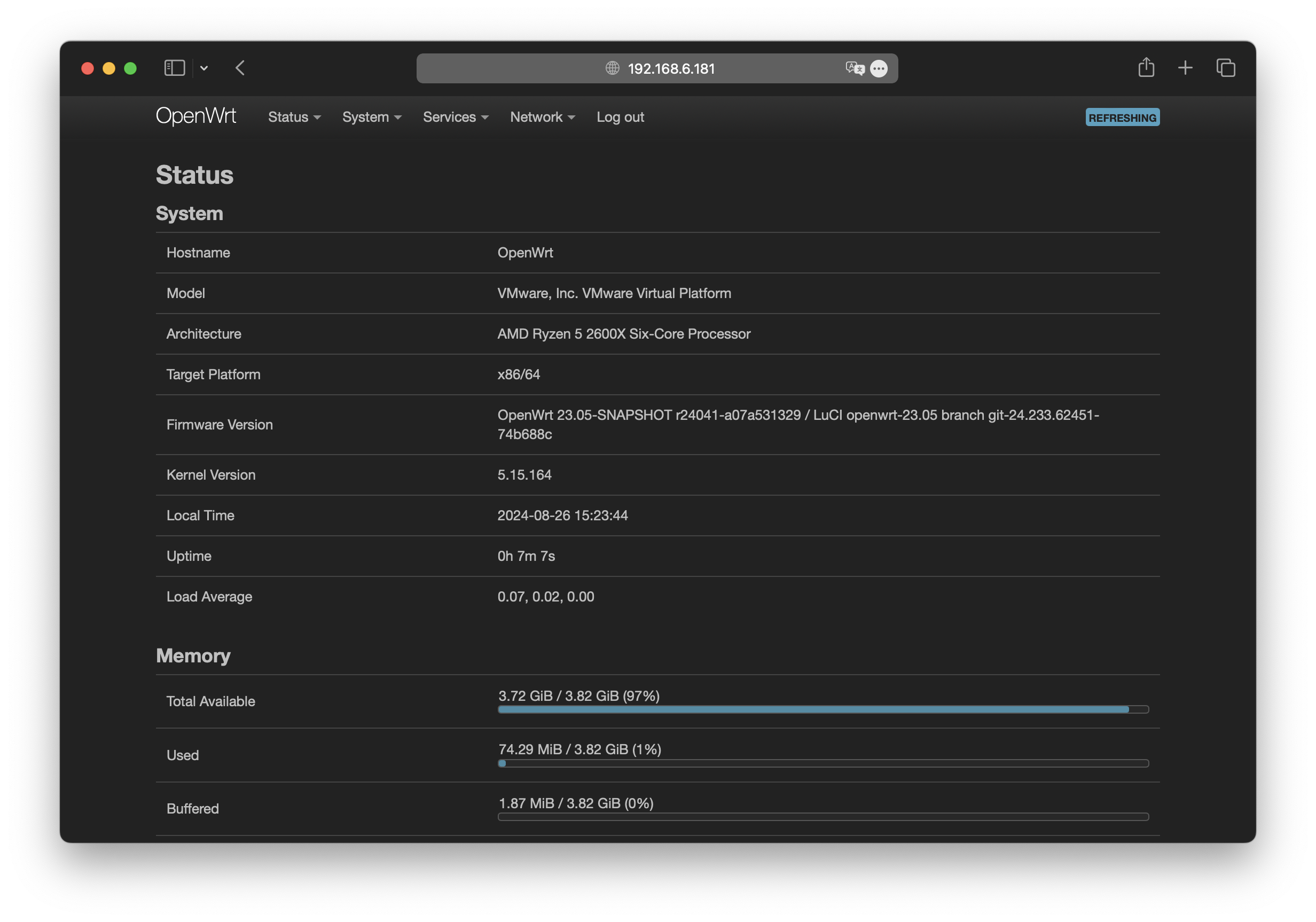1316x922 pixels.
Task: Click the 192.168.6.181 address field
Action: pyautogui.click(x=671, y=69)
